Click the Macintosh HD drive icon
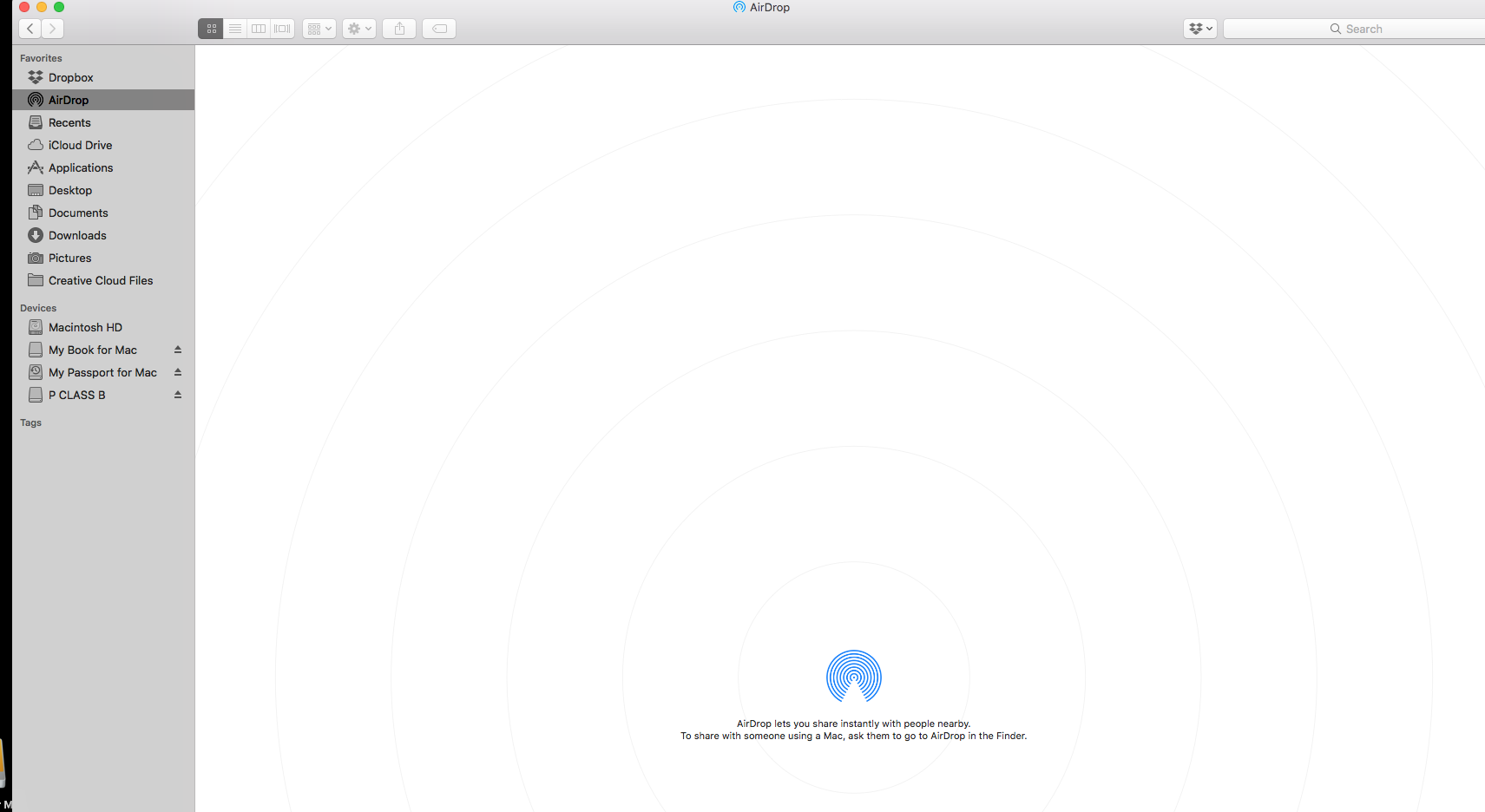The height and width of the screenshot is (812, 1485). pyautogui.click(x=36, y=327)
